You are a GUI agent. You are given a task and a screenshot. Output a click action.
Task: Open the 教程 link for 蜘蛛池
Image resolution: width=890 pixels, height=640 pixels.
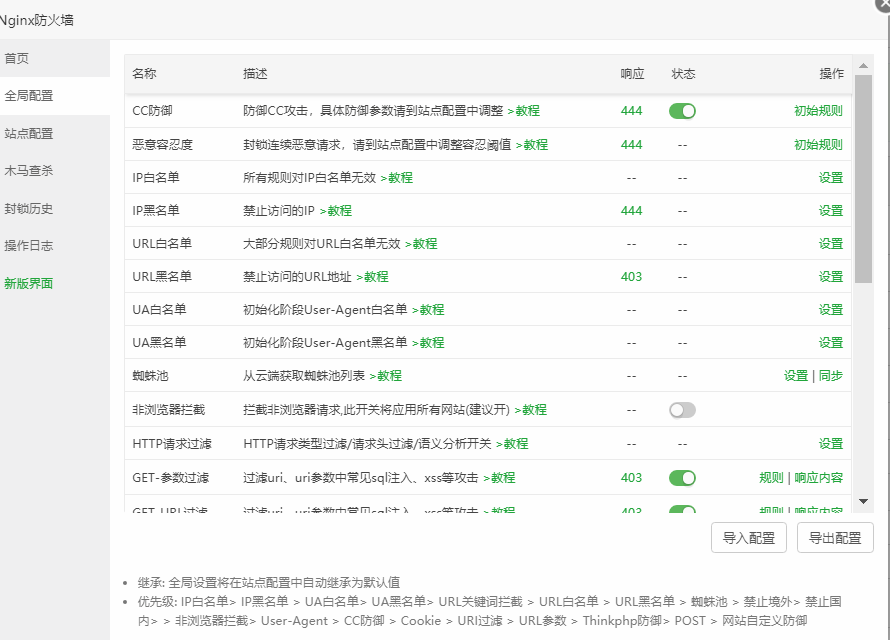pyautogui.click(x=385, y=376)
